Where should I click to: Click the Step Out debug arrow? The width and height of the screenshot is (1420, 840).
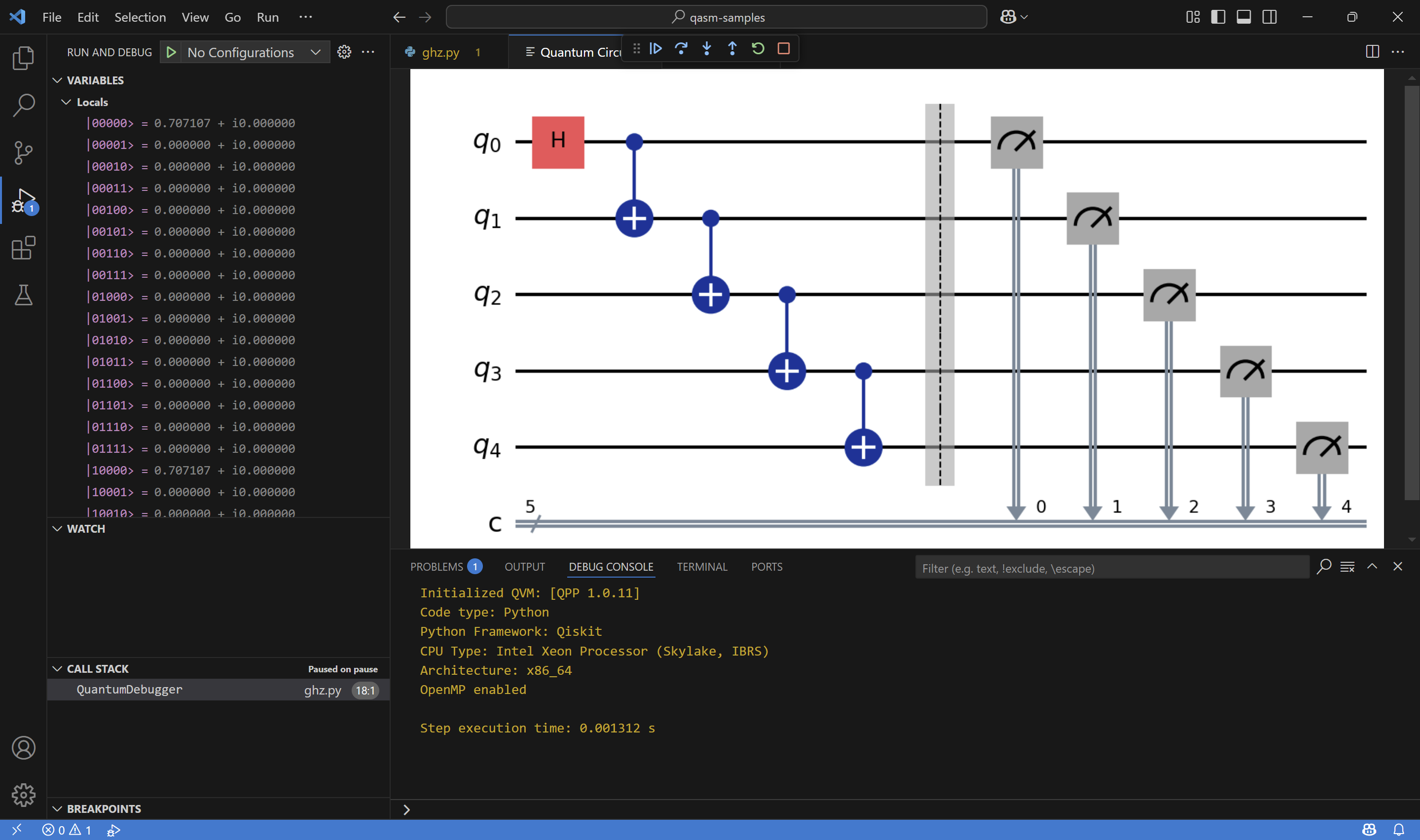(x=732, y=49)
